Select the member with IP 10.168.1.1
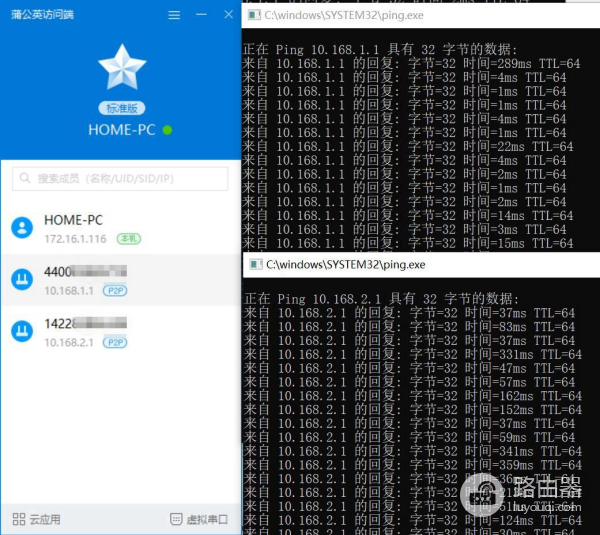Screen dimensions: 600x535 point(120,280)
